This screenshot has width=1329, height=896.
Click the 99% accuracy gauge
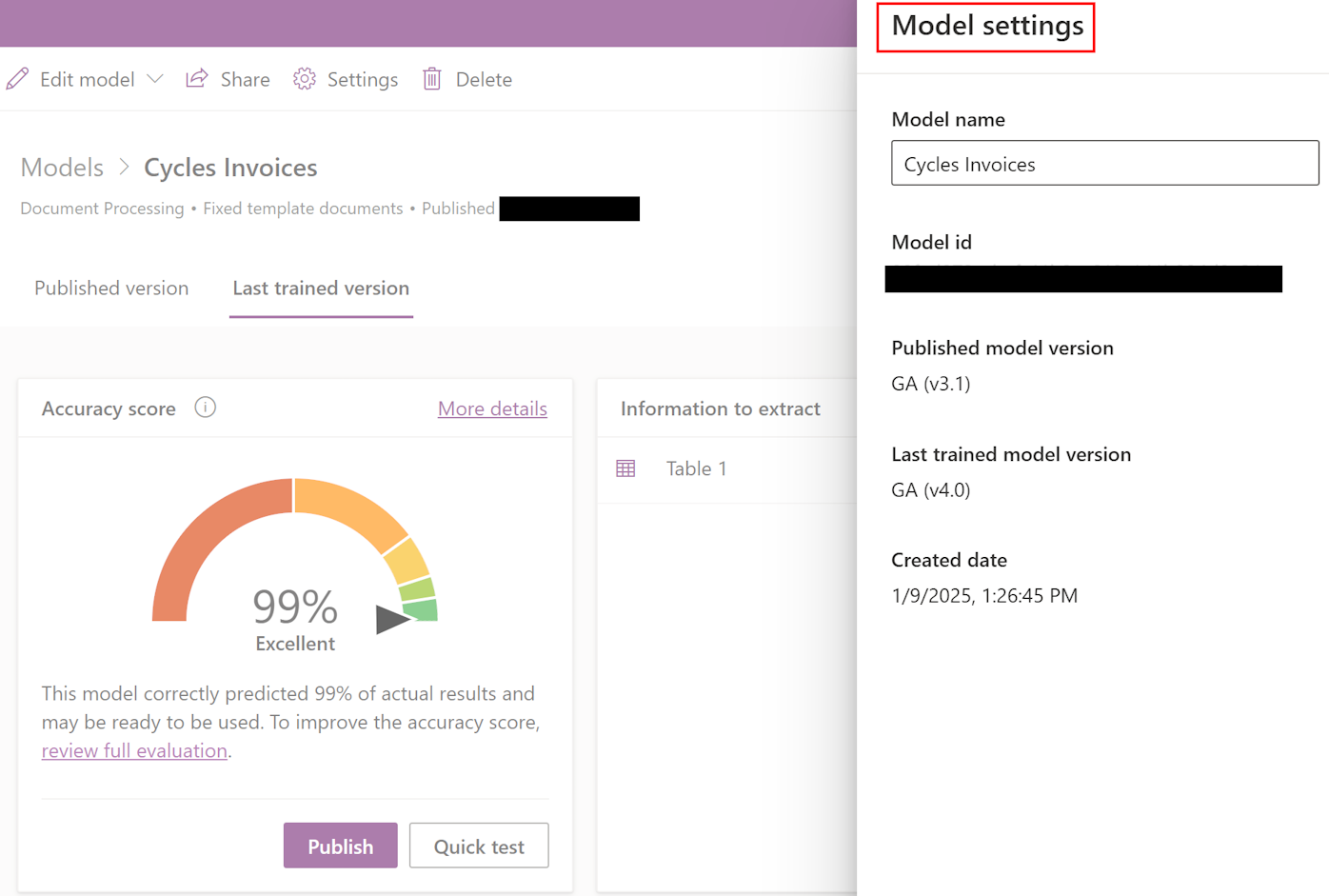click(x=295, y=605)
